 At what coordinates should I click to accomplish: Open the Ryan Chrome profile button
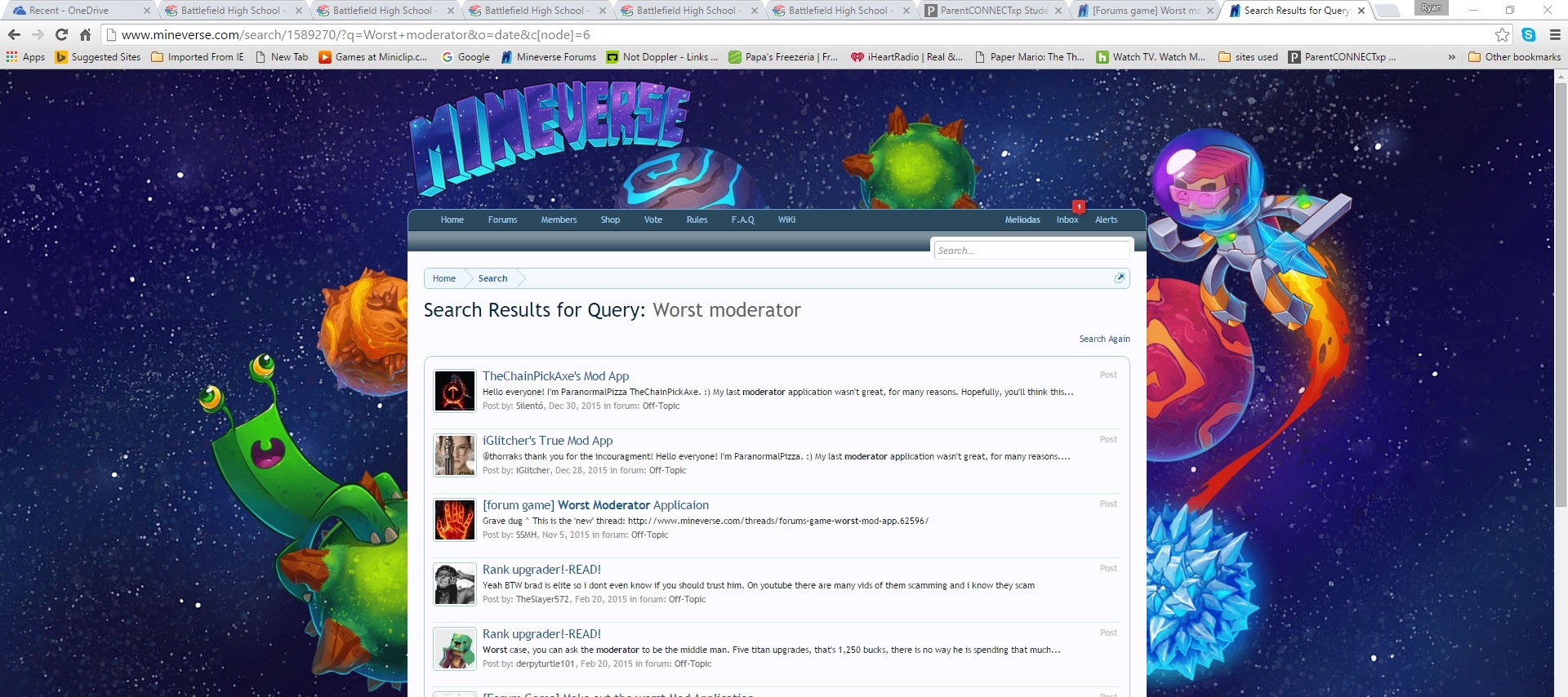pyautogui.click(x=1431, y=8)
